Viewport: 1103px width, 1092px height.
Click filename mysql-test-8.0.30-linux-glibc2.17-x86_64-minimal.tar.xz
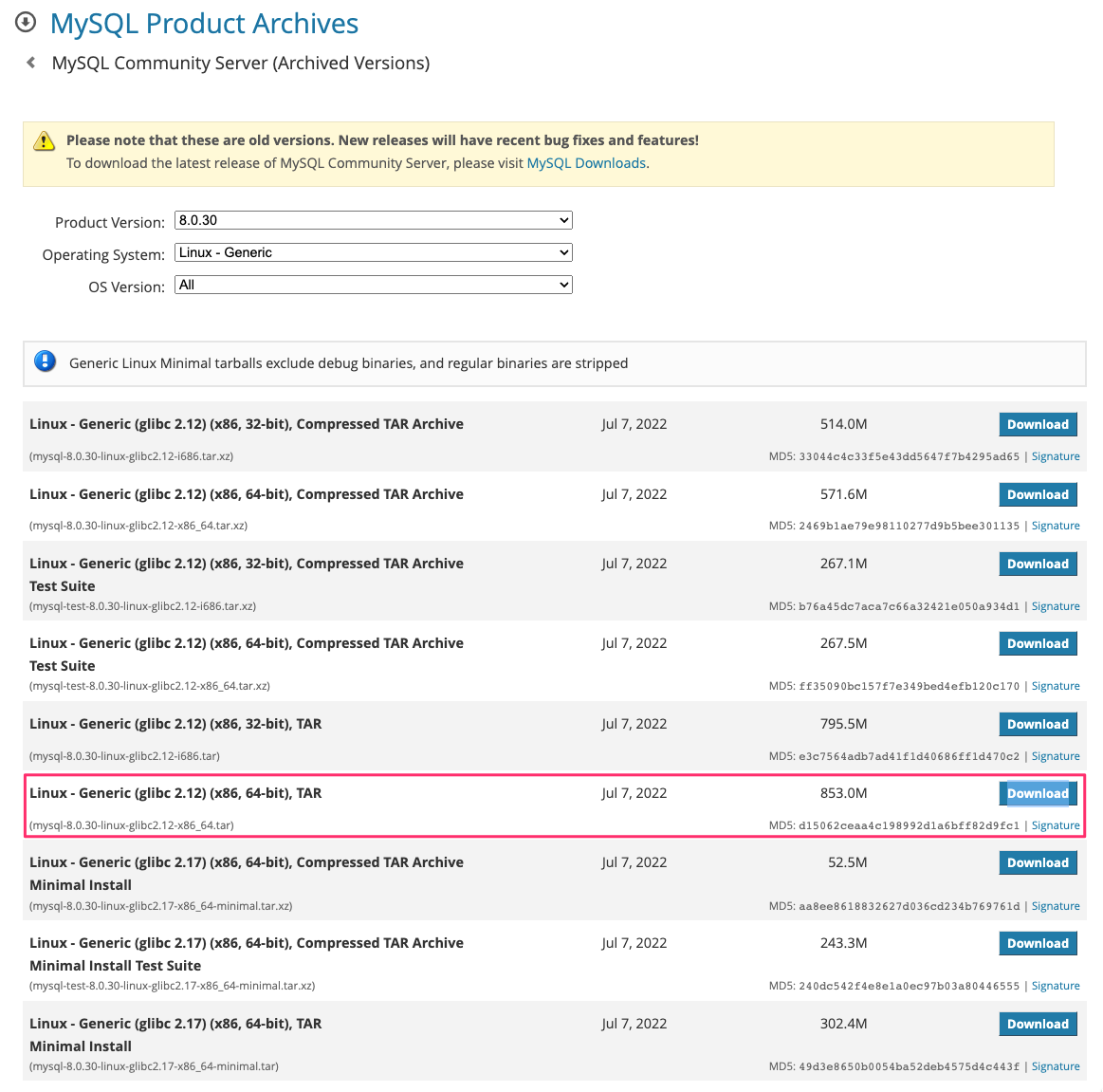click(173, 986)
